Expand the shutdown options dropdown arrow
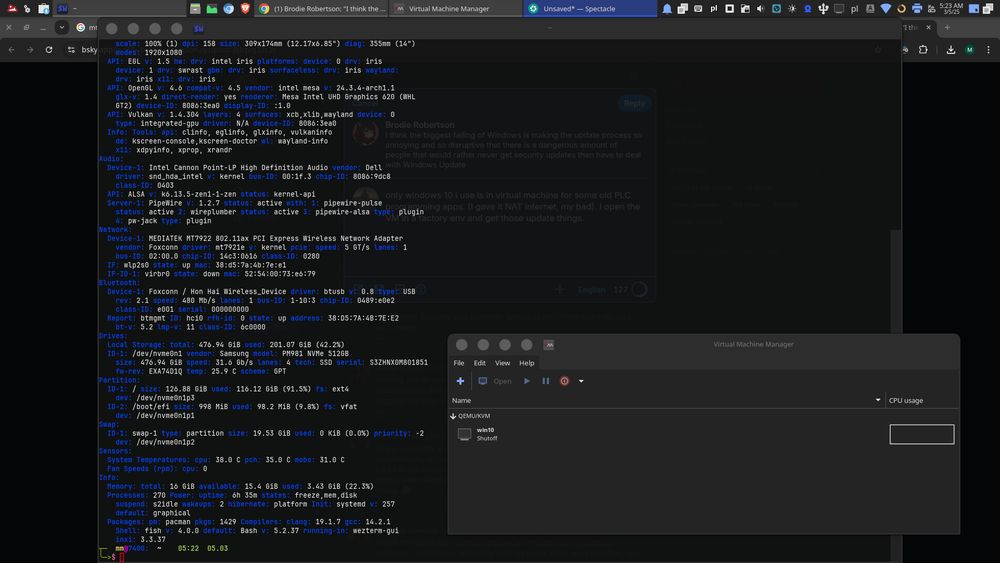The width and height of the screenshot is (1000, 563). (x=581, y=381)
